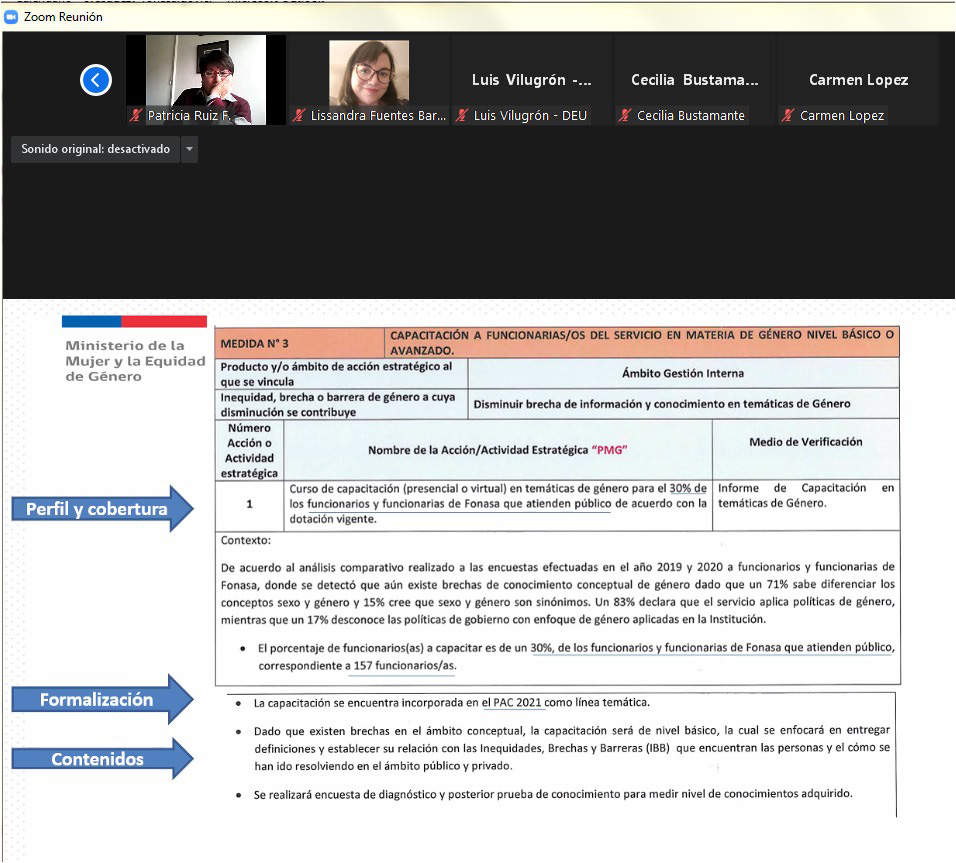Select the Luis Vilugrón participant tile
Viewport: 956px width, 863px height.
point(532,80)
